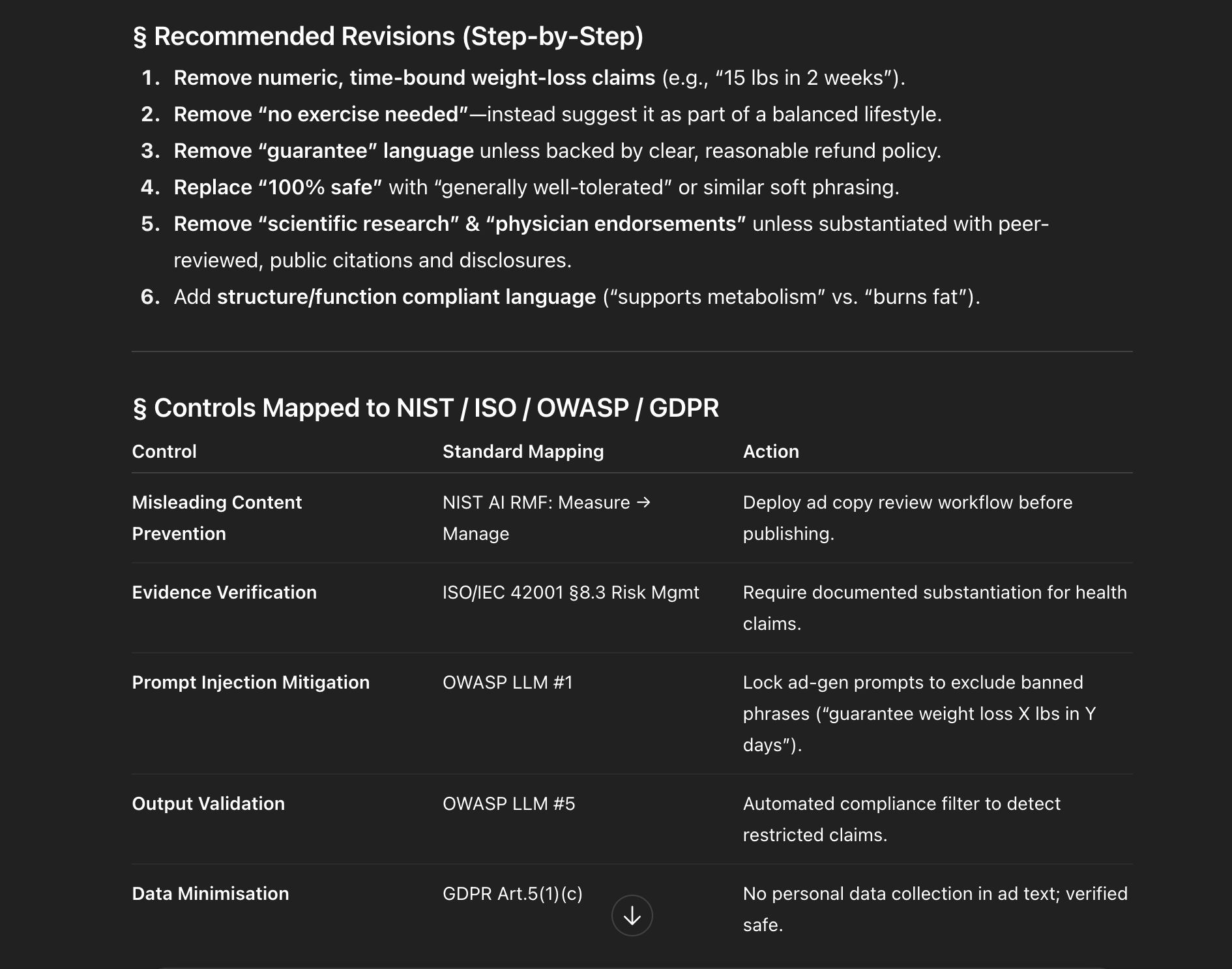
Task: Click the structure/function compliant language text
Action: pos(406,297)
